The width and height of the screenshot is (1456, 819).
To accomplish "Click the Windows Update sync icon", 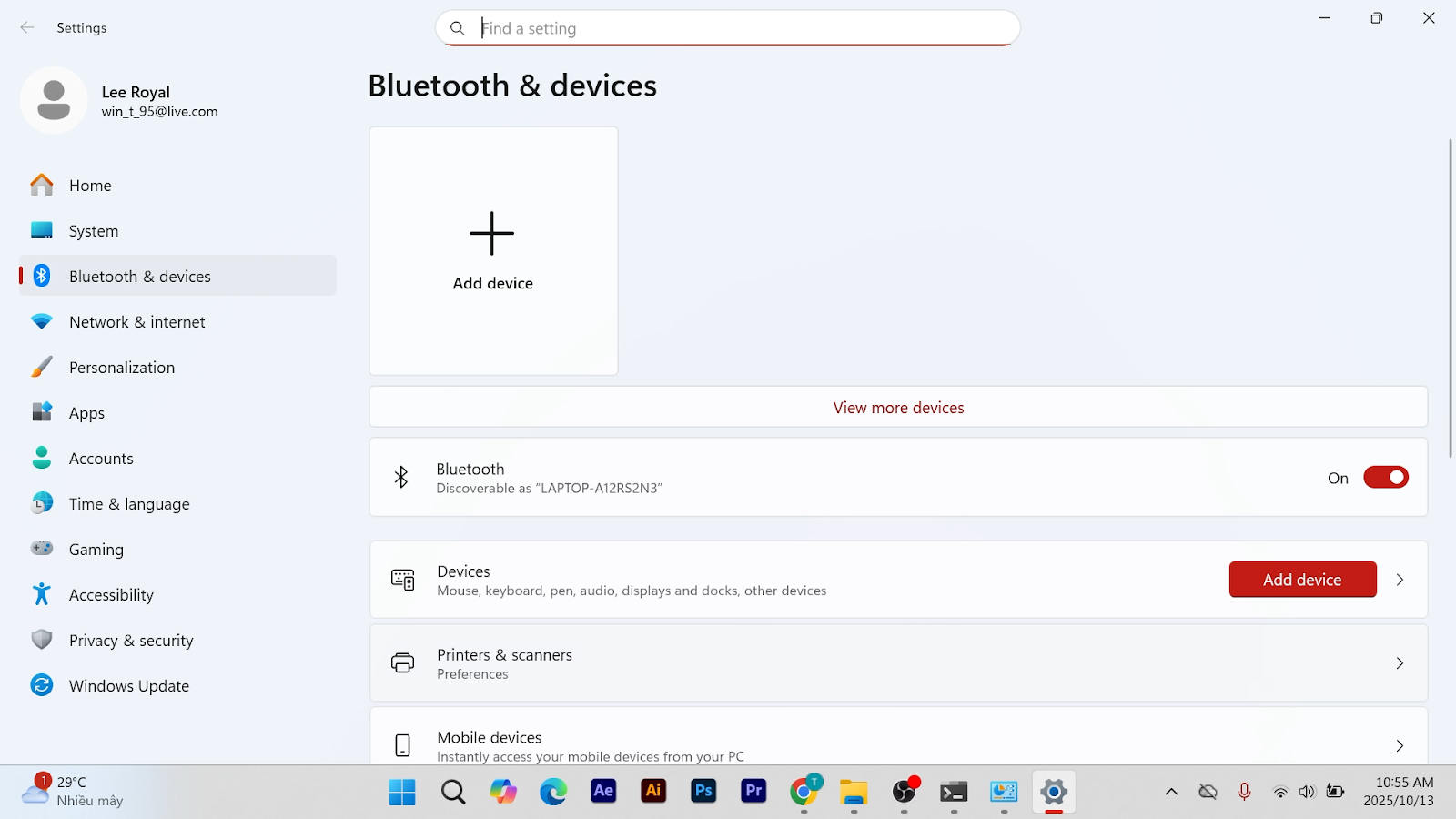I will click(x=42, y=685).
